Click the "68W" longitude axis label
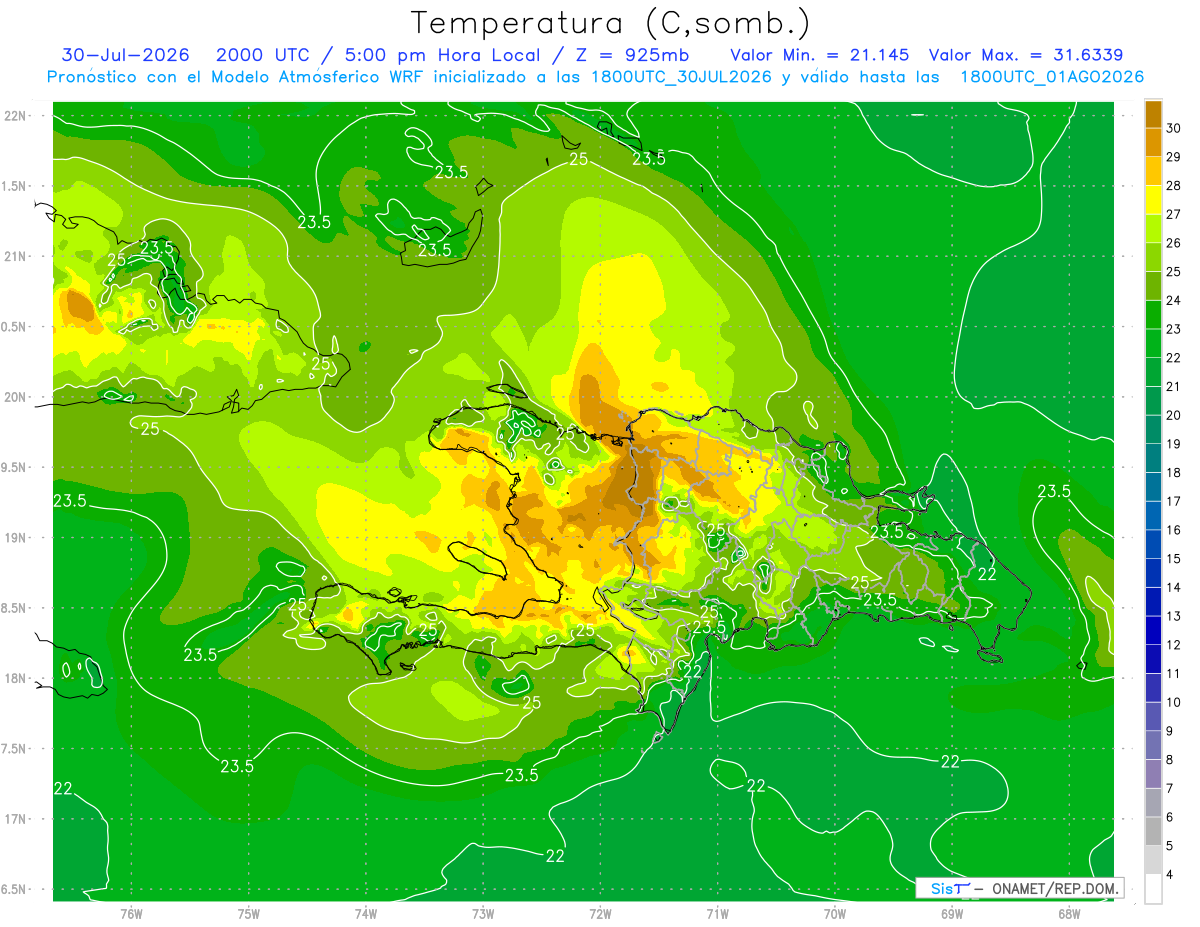Screen dimensions: 1200x927 pyautogui.click(x=1069, y=913)
